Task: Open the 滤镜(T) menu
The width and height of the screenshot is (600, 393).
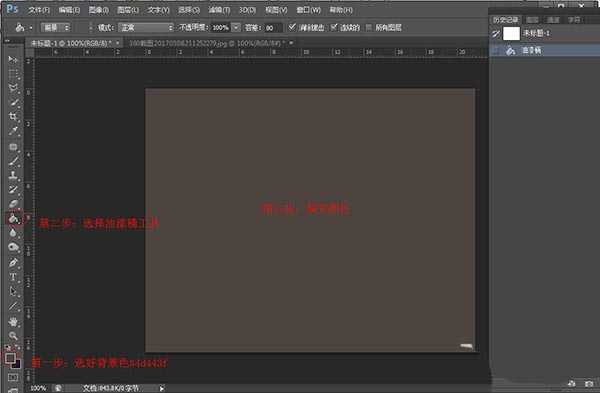Action: (x=219, y=10)
